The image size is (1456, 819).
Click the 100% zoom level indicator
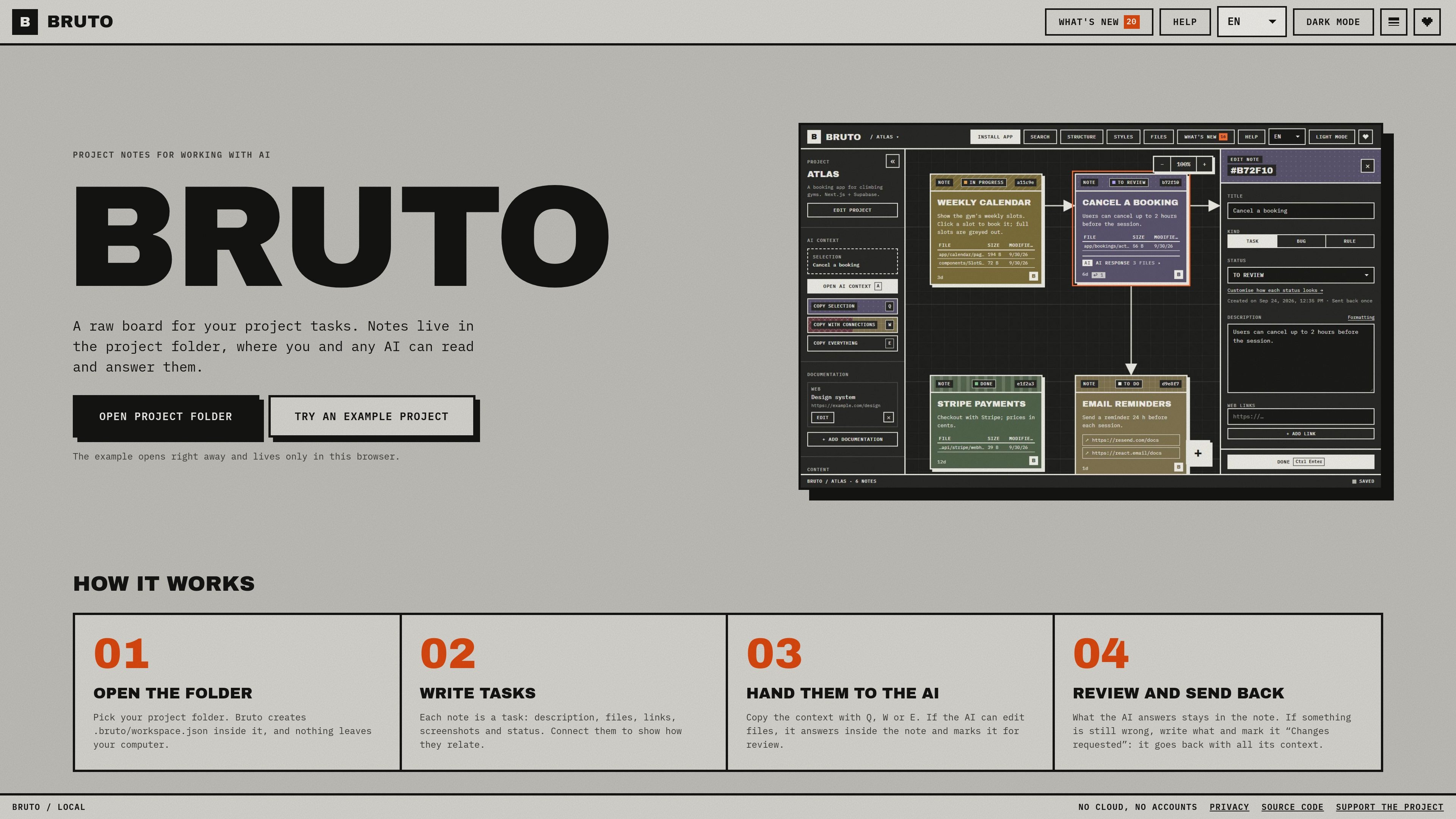coord(1183,165)
